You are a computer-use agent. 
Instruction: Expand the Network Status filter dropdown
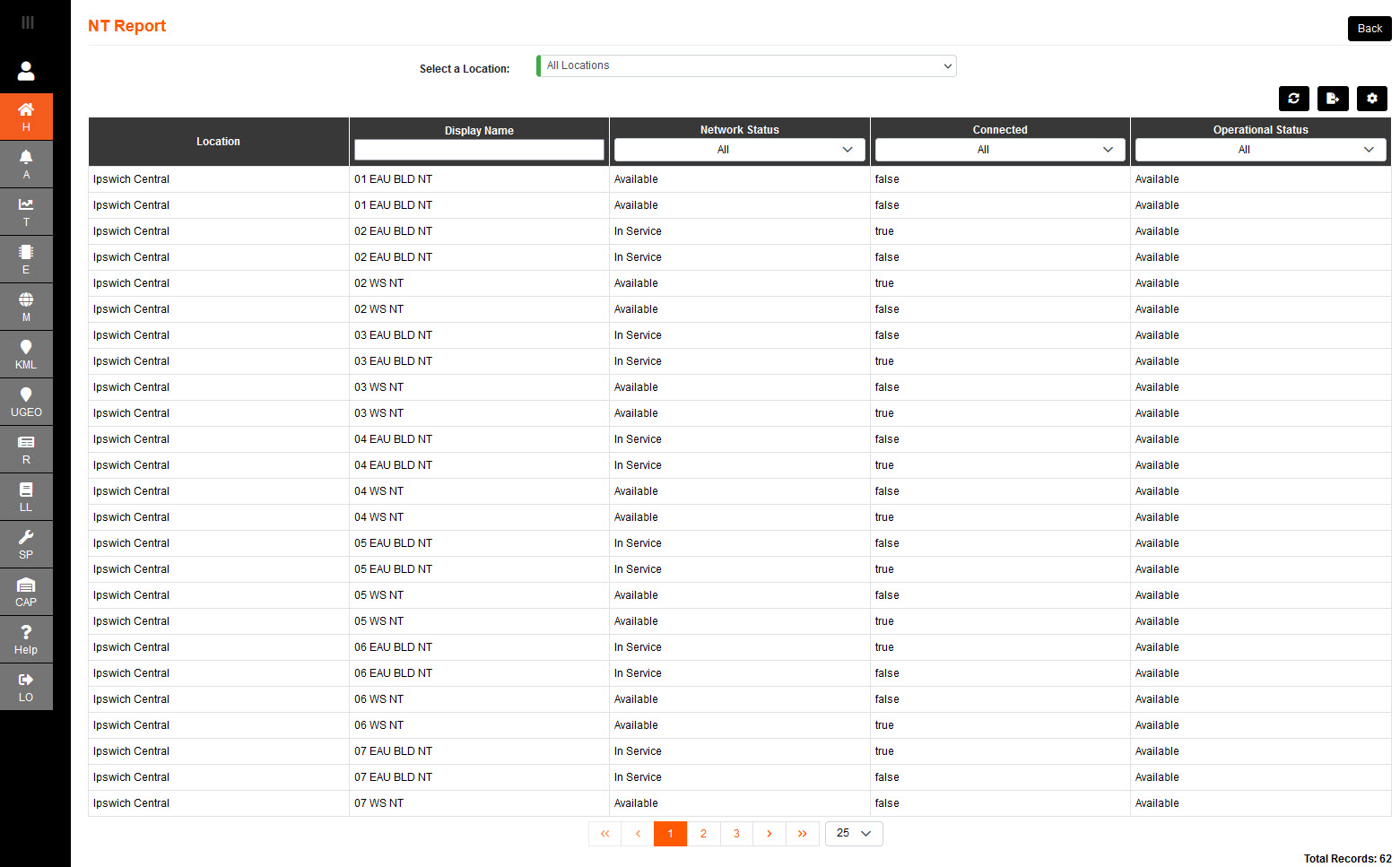click(x=739, y=149)
